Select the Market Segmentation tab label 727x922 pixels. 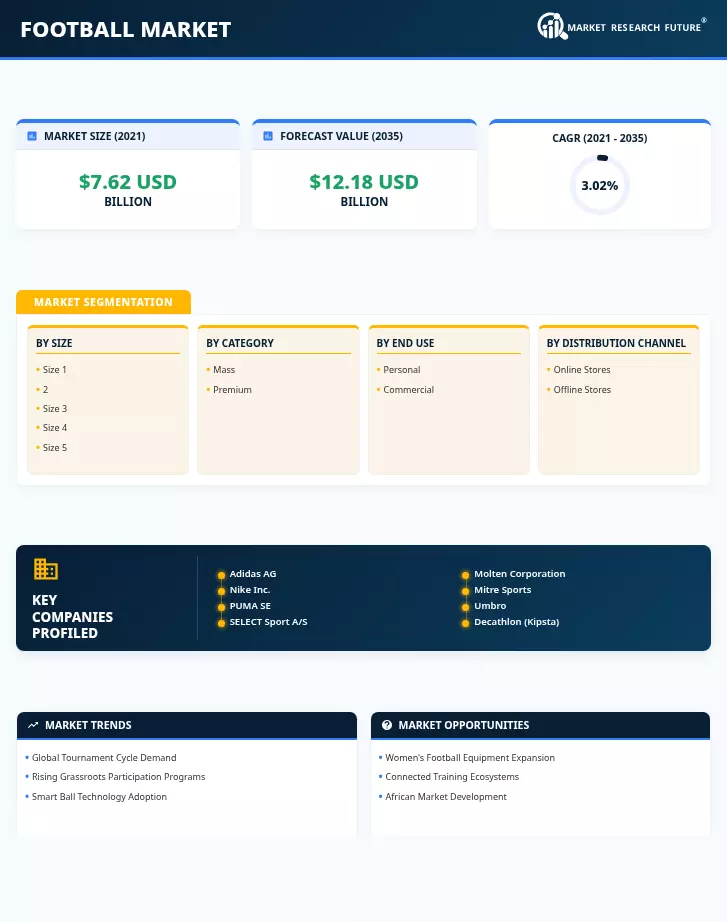pyautogui.click(x=104, y=302)
